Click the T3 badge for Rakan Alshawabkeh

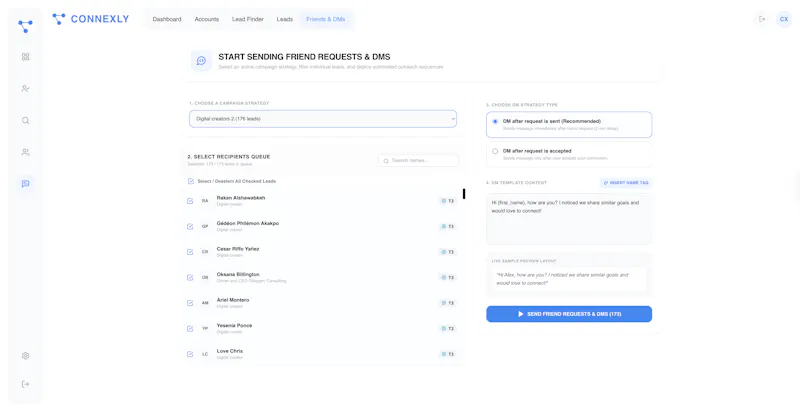(x=447, y=201)
